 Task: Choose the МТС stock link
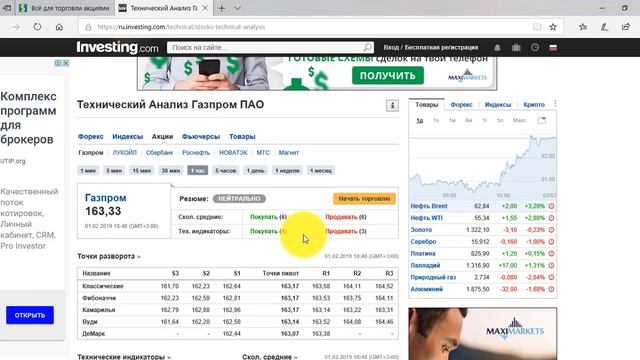(x=263, y=153)
